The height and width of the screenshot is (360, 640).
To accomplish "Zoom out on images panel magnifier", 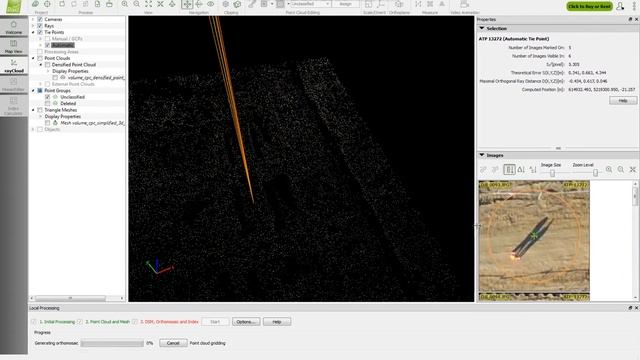I will (621, 169).
